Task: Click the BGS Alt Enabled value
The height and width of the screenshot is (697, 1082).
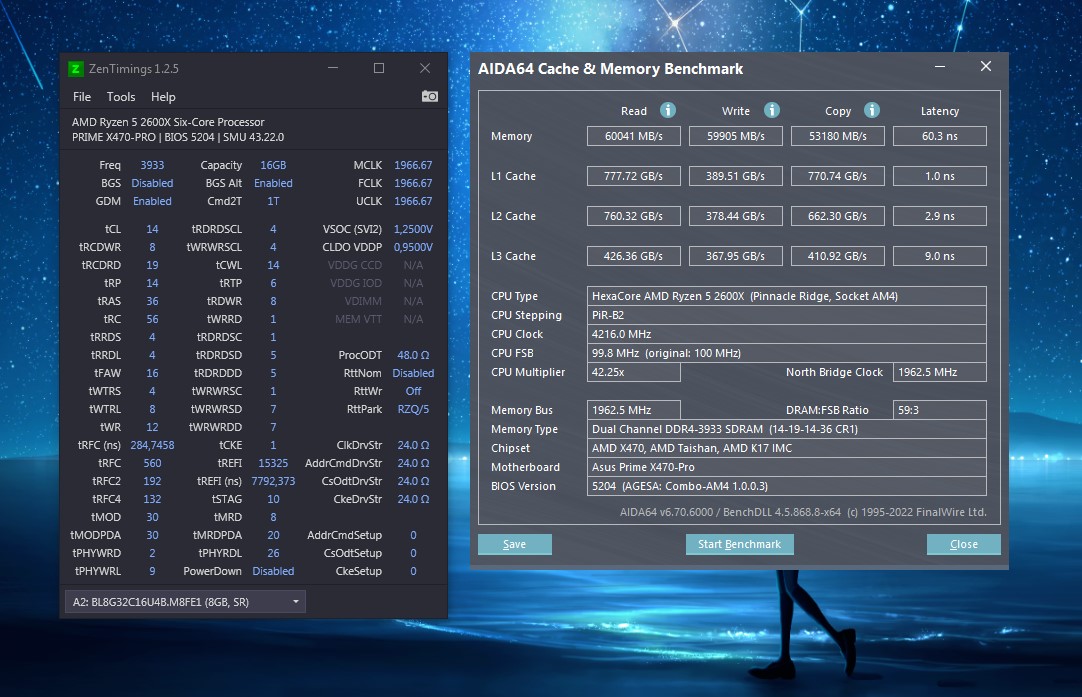Action: pyautogui.click(x=273, y=183)
